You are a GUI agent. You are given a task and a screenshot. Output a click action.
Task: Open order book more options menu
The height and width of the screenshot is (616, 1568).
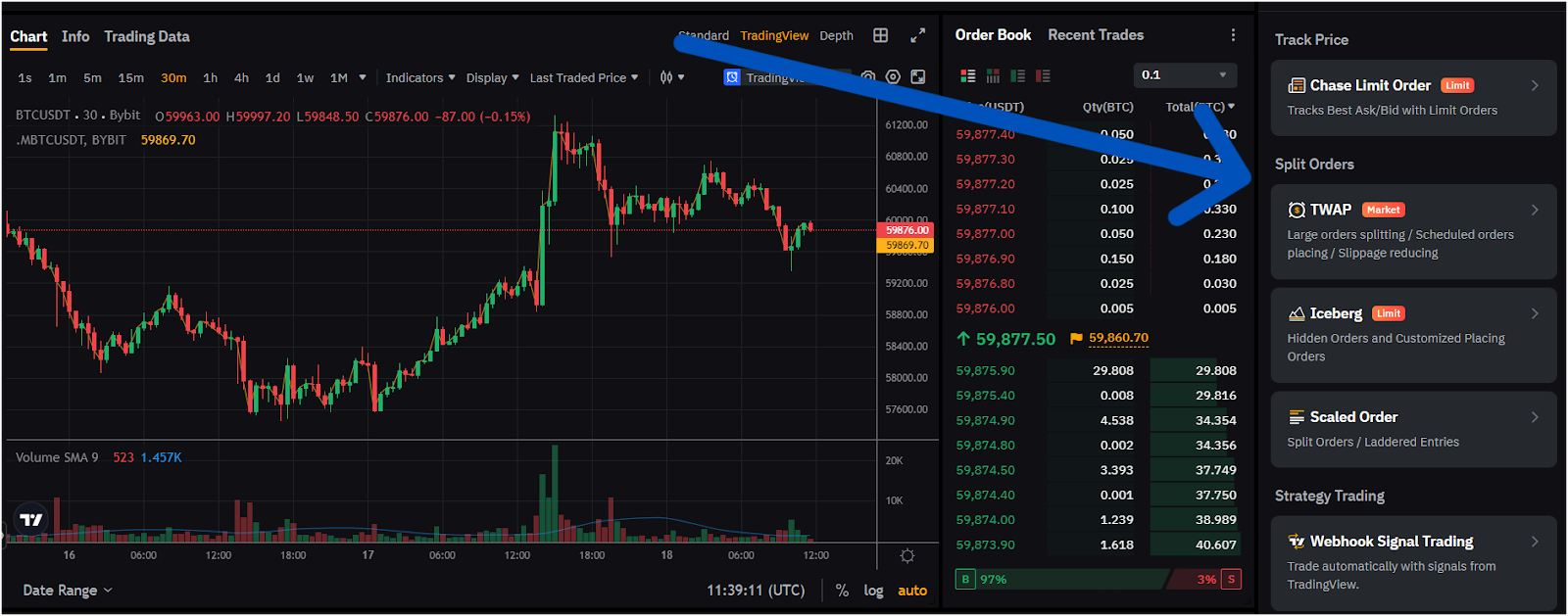click(x=1233, y=35)
